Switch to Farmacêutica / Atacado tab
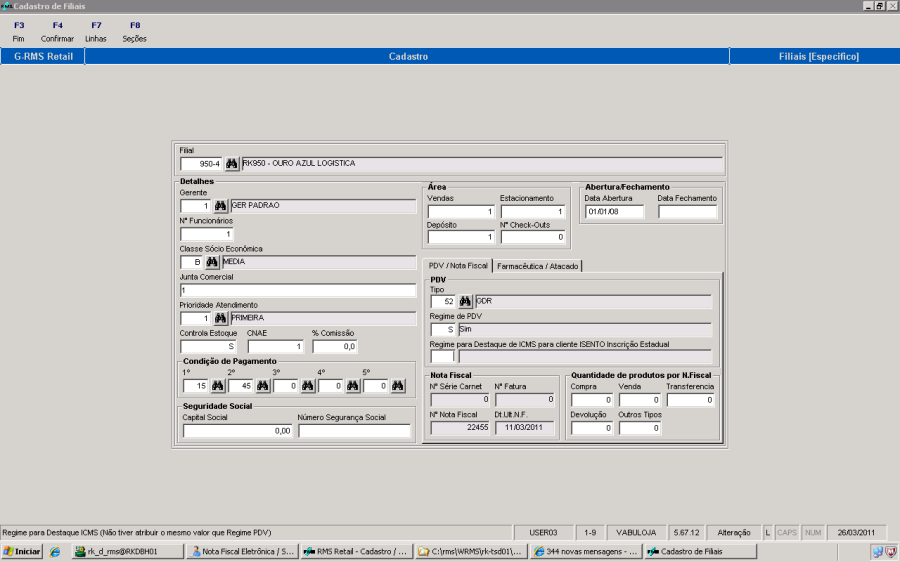This screenshot has height=562, width=900. coord(537,266)
